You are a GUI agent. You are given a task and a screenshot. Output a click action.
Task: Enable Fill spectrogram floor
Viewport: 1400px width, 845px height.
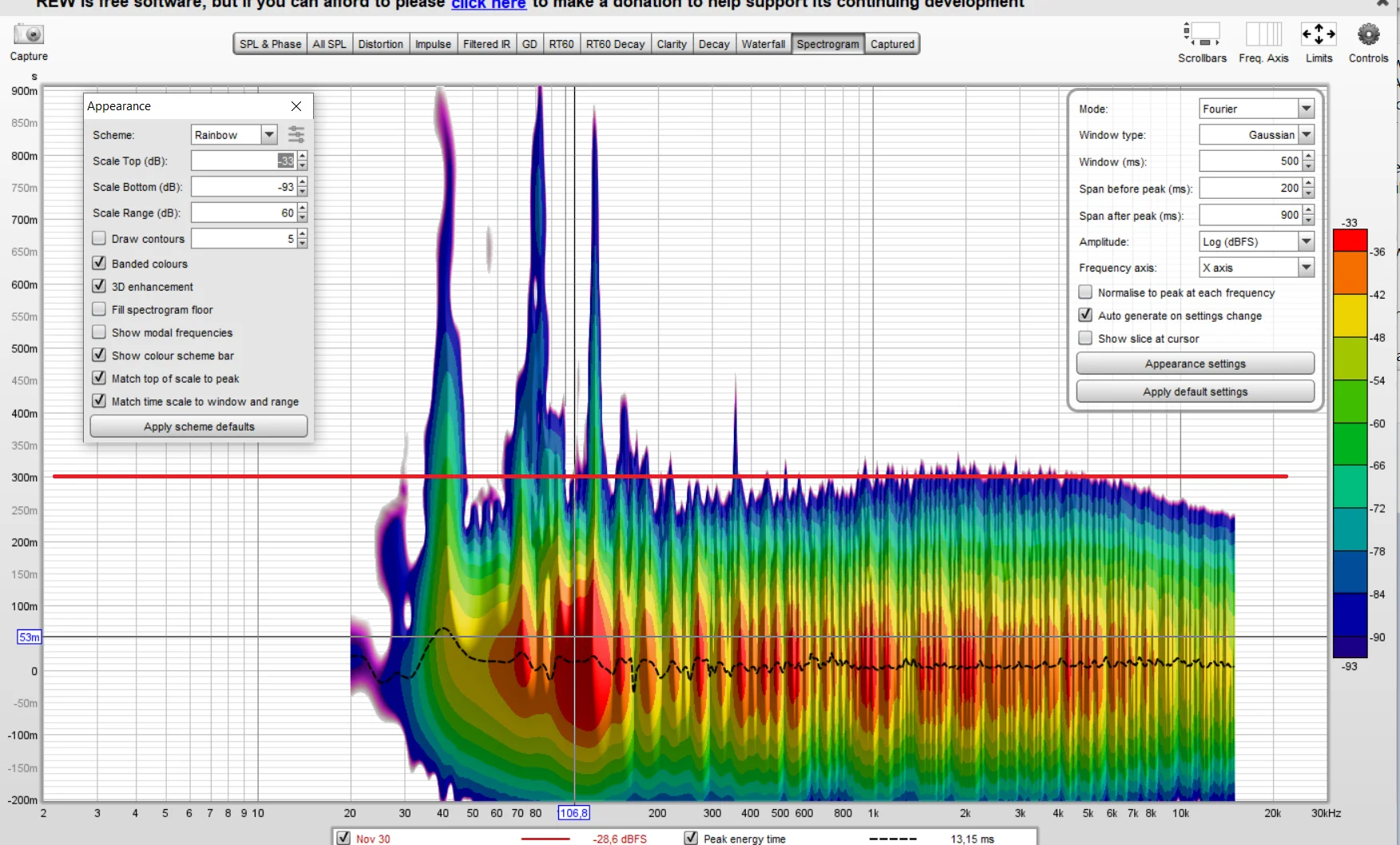(x=99, y=309)
